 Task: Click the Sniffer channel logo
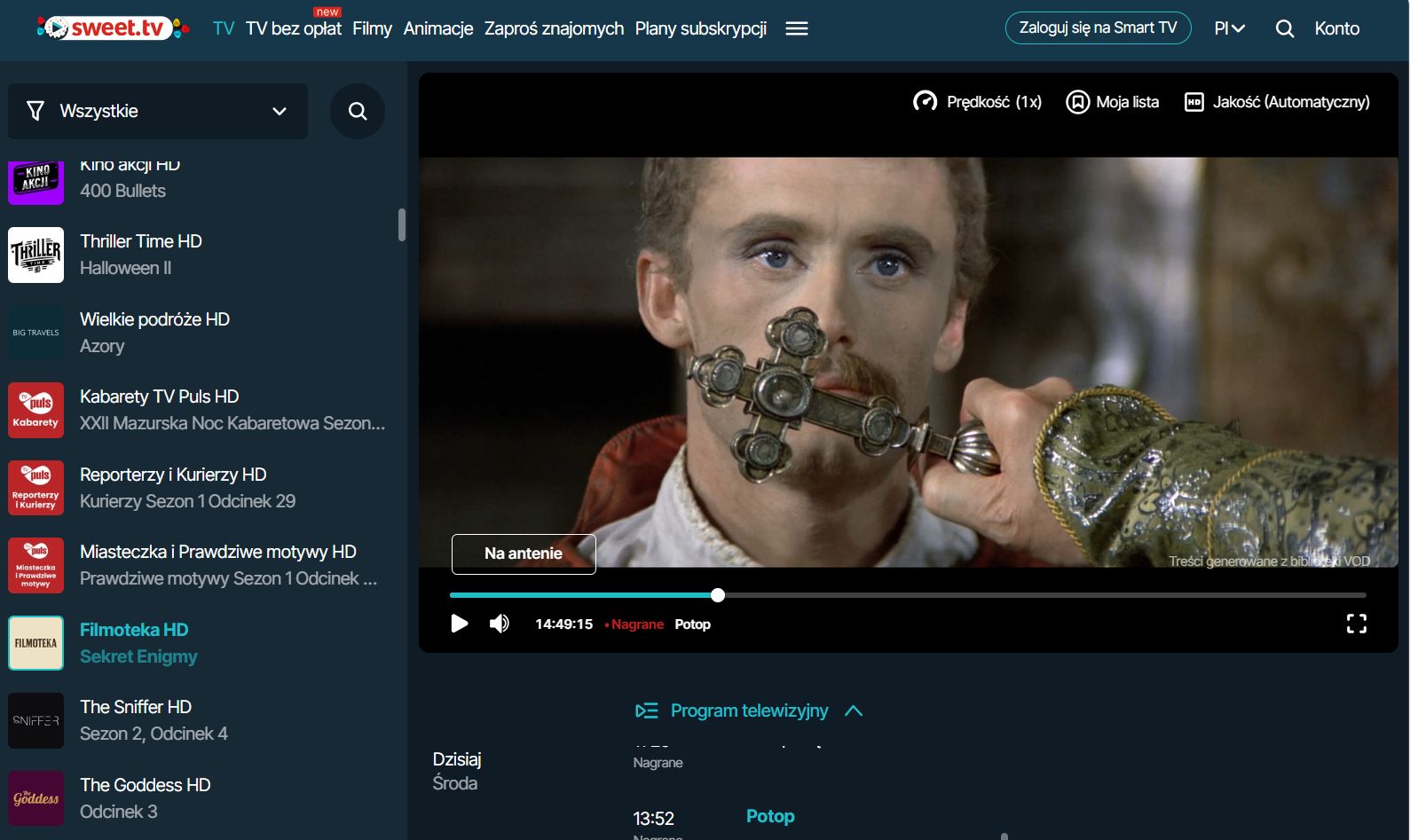click(35, 720)
